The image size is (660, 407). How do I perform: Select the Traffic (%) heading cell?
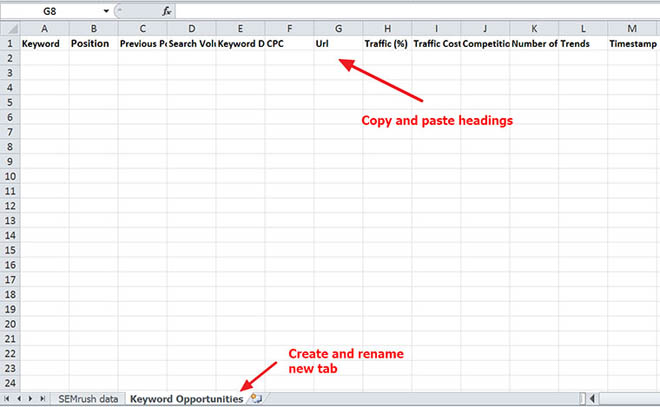(387, 44)
